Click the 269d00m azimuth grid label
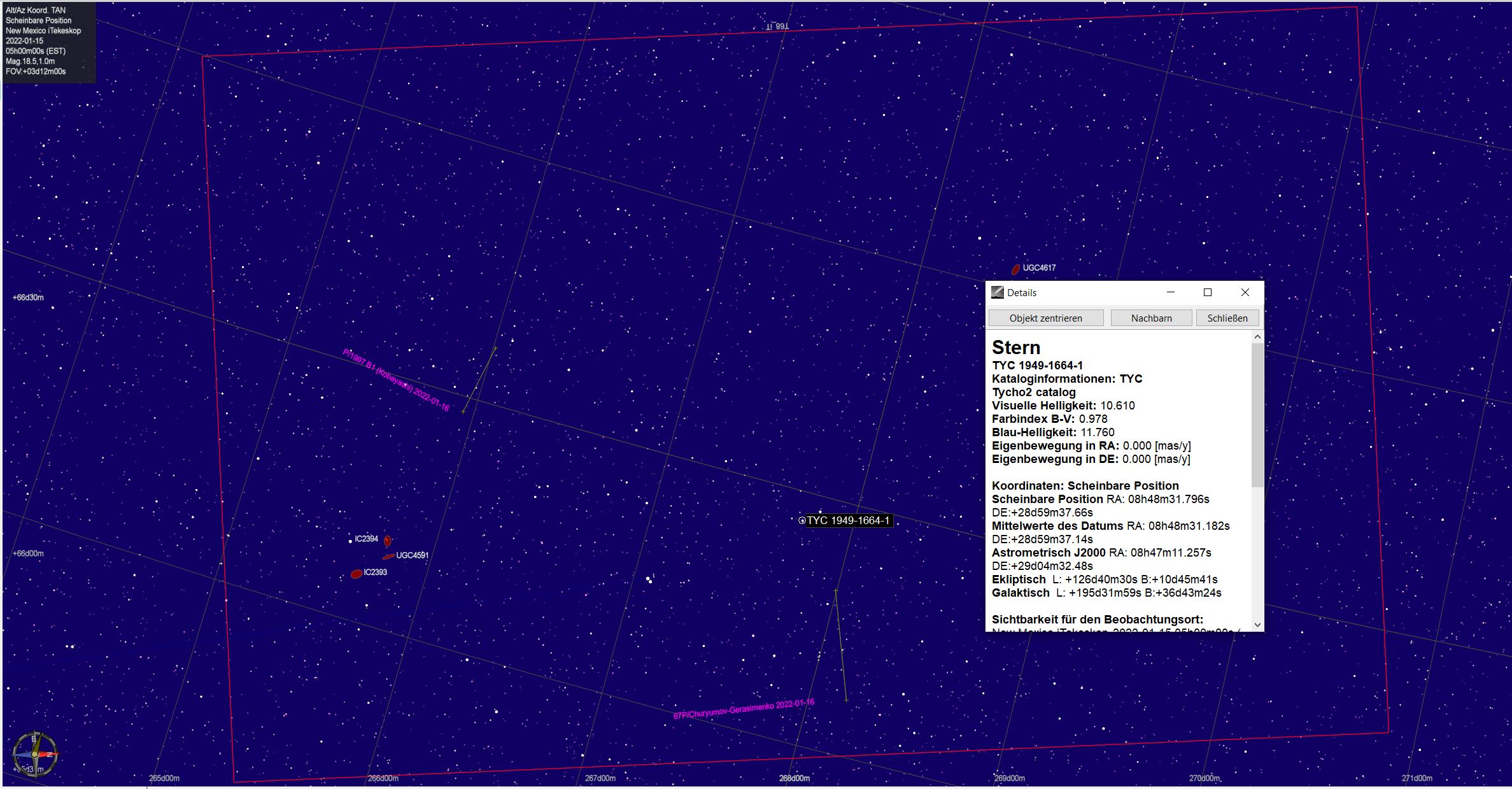This screenshot has width=1512, height=789. tap(1010, 778)
